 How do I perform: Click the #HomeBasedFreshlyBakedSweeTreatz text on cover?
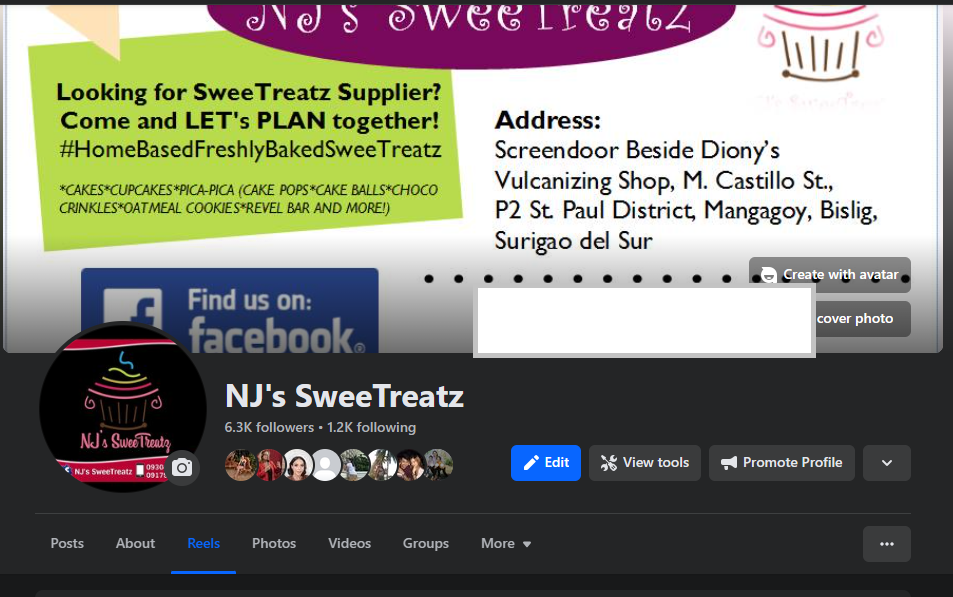[x=250, y=150]
